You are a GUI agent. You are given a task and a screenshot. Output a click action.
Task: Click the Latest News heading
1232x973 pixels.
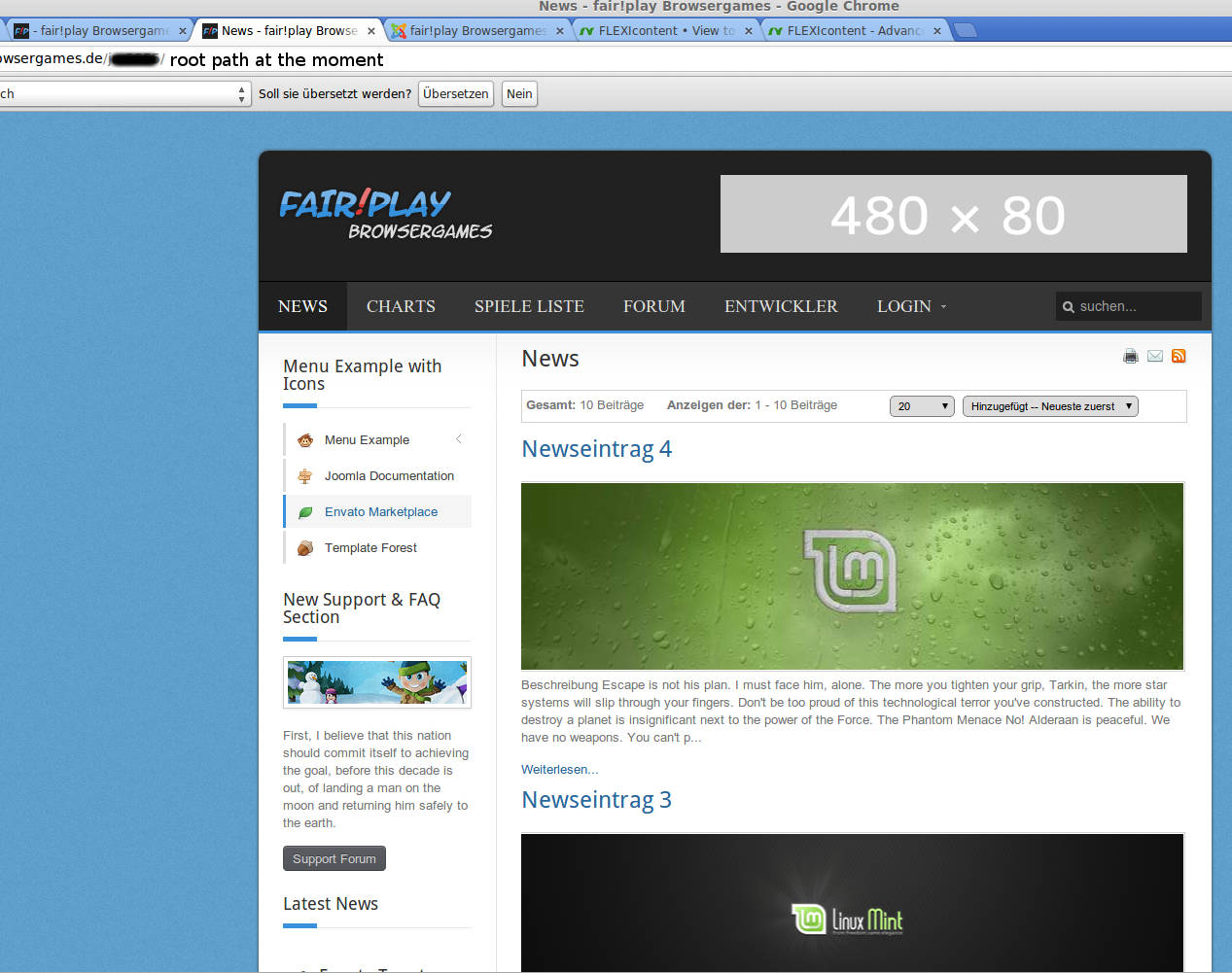tap(331, 904)
